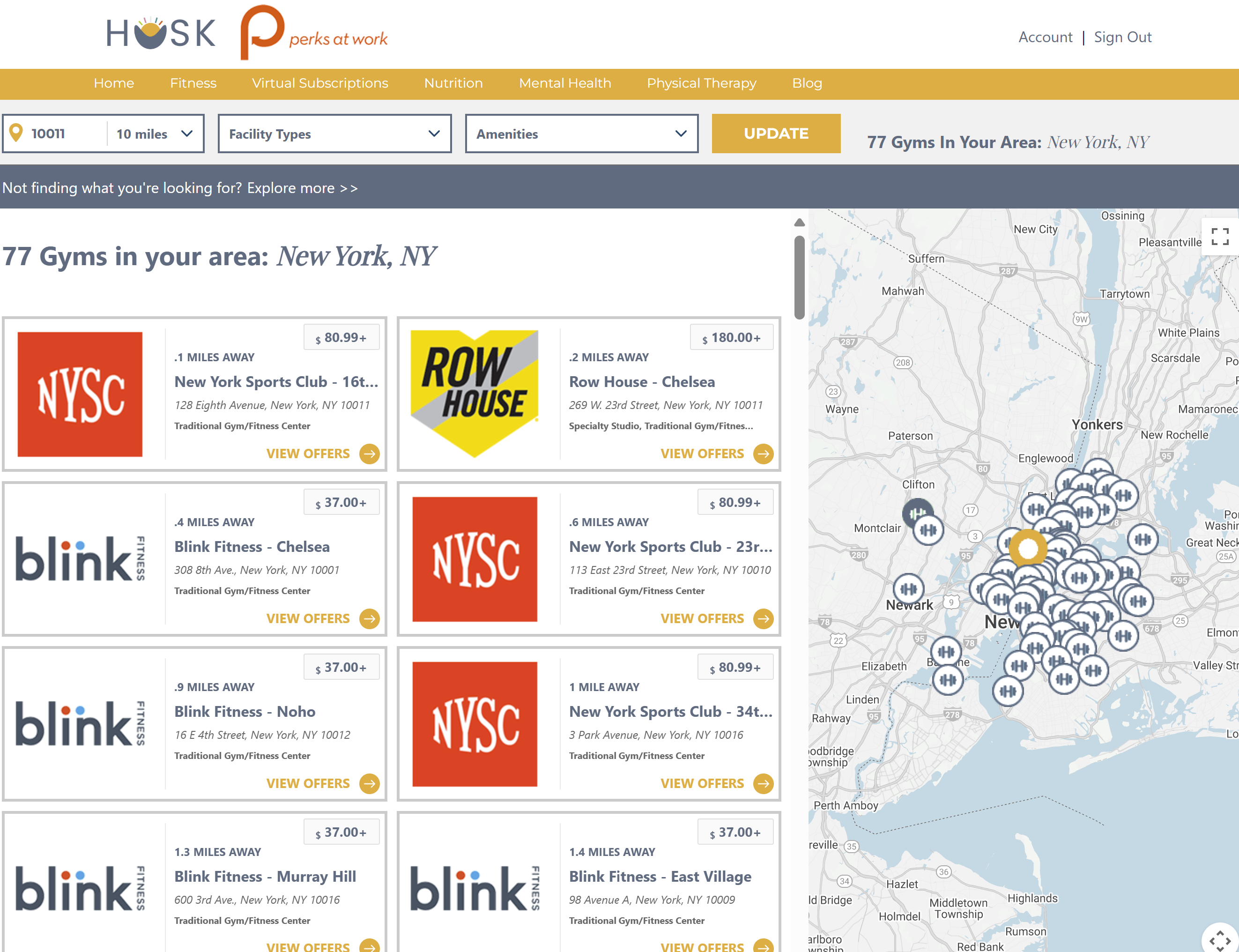The image size is (1239, 952).
Task: Click Sign Out
Action: click(1122, 37)
